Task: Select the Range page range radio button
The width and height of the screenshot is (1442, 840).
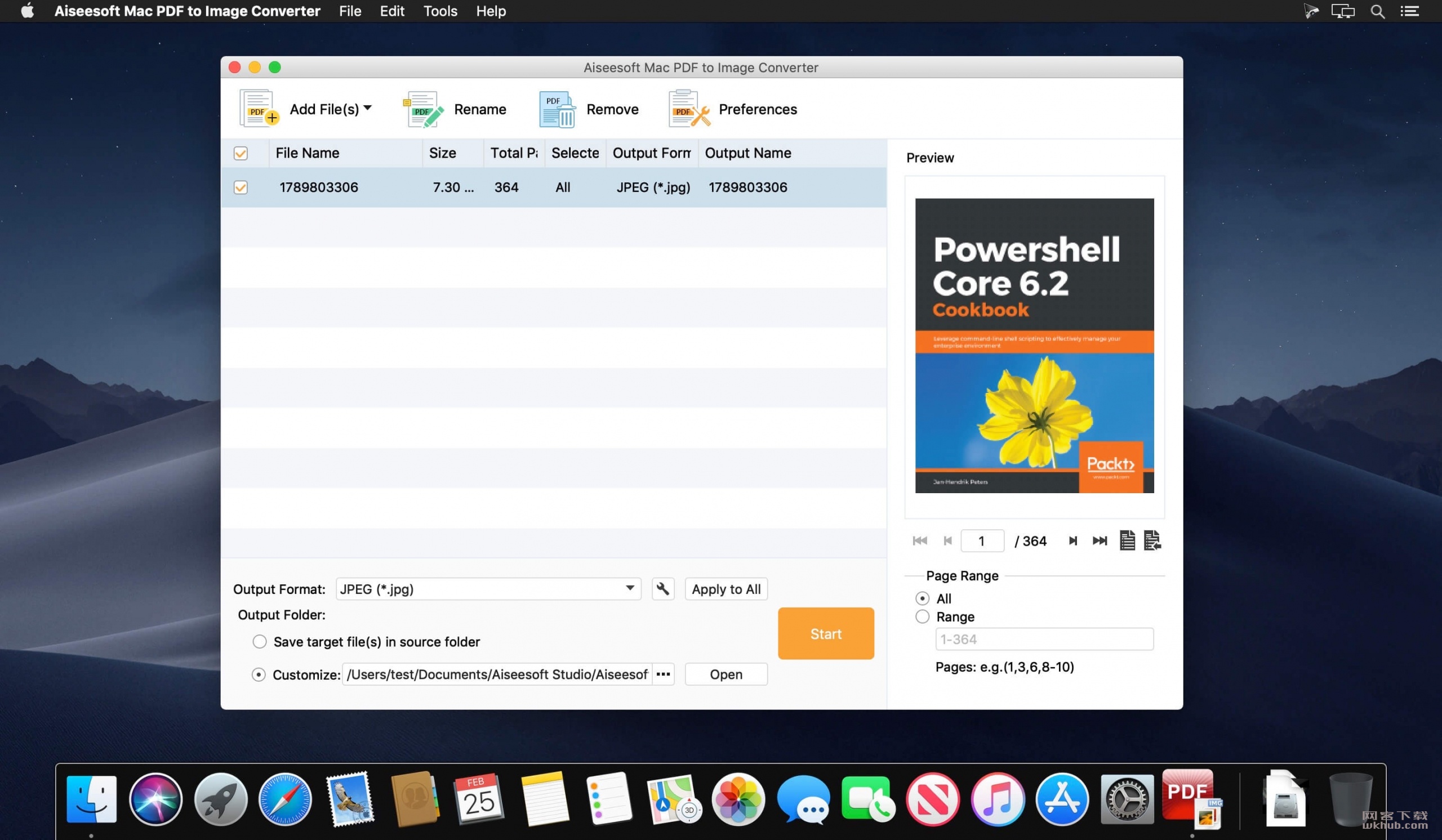Action: click(x=922, y=617)
